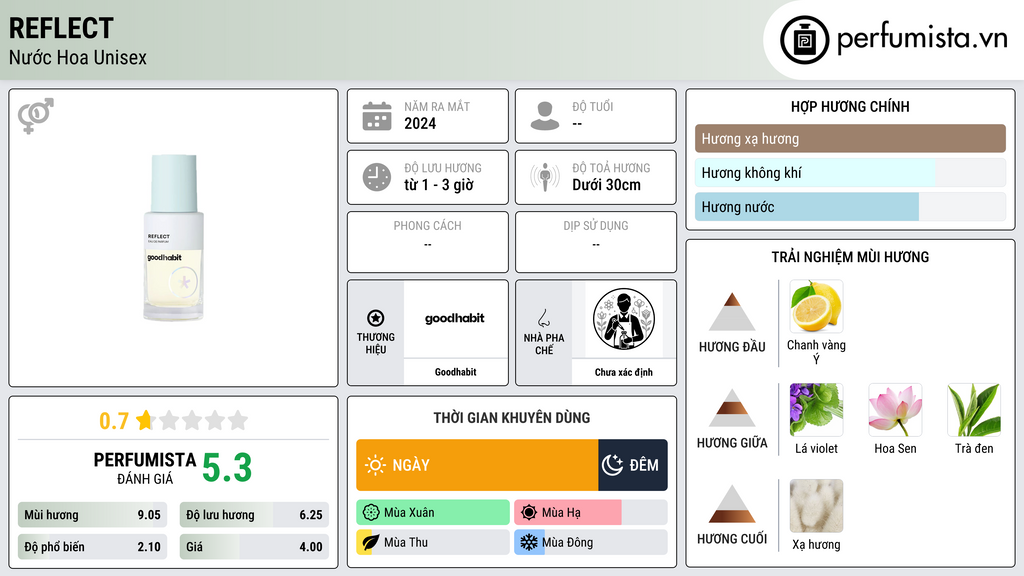1024x576 pixels.
Task: Click the từ 1 - 3 giờ value
Action: coord(439,185)
